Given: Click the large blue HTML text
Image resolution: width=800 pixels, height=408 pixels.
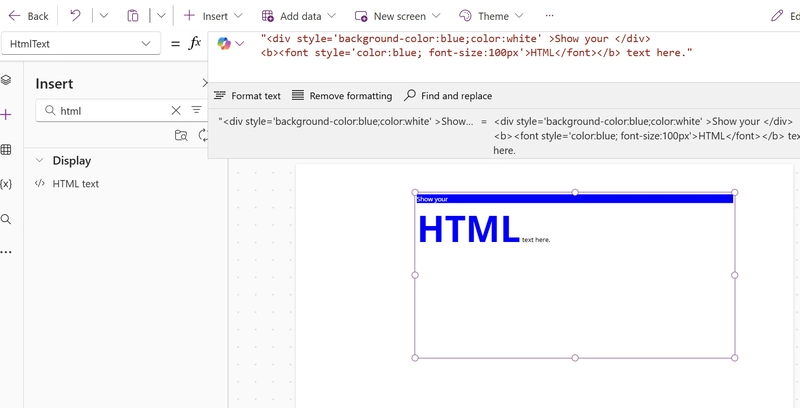Looking at the screenshot, I should point(468,230).
